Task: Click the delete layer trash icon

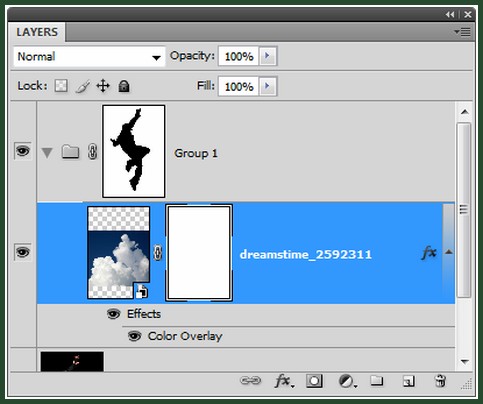Action: (x=440, y=381)
